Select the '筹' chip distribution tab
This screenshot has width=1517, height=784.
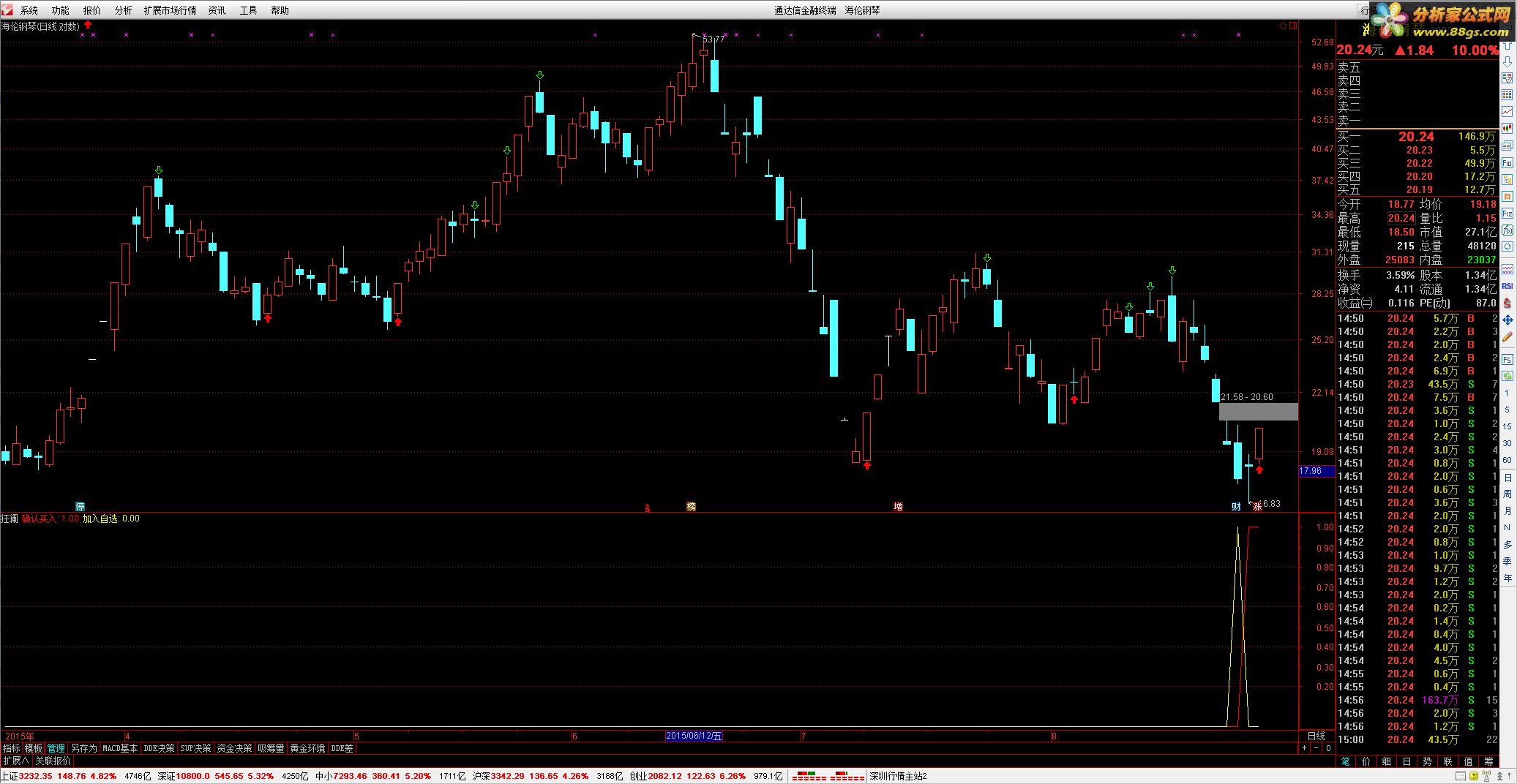tap(1488, 761)
